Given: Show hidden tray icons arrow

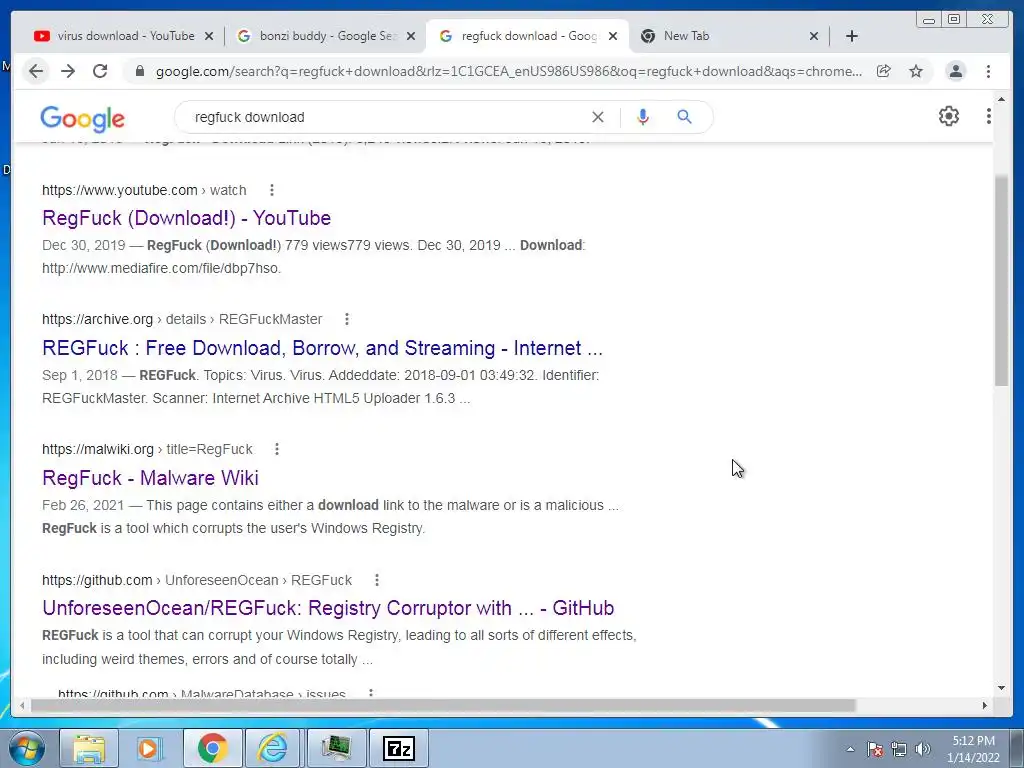Looking at the screenshot, I should [x=850, y=749].
